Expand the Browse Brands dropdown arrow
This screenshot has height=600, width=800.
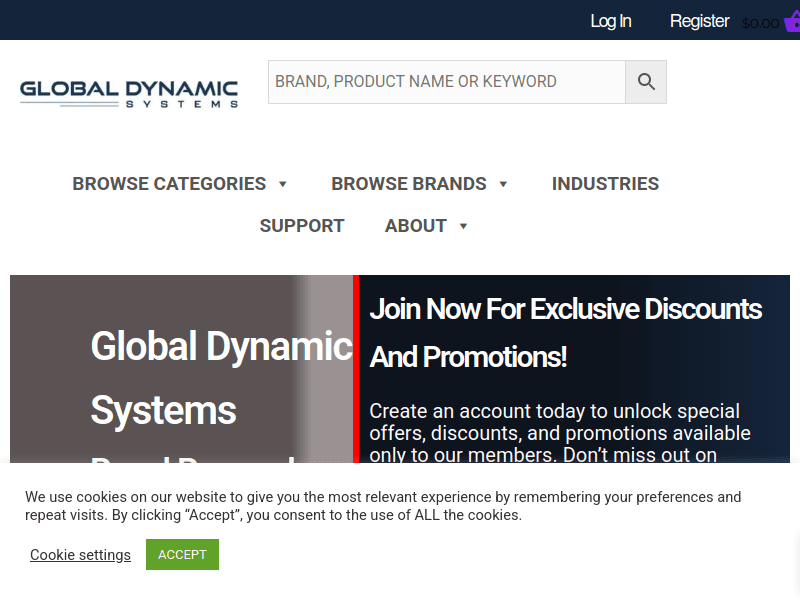[x=503, y=184]
